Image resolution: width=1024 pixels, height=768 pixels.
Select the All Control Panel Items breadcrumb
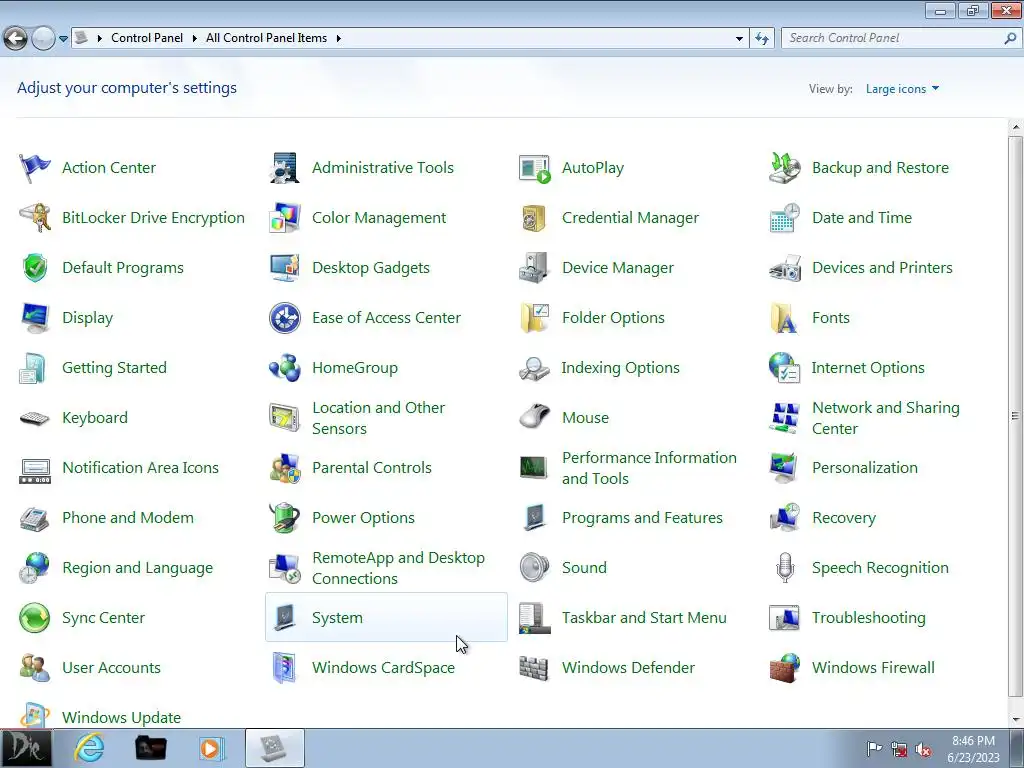(x=266, y=38)
